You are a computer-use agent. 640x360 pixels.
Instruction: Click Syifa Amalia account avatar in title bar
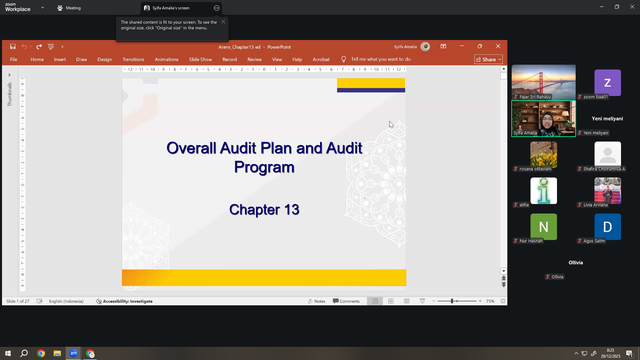click(425, 47)
